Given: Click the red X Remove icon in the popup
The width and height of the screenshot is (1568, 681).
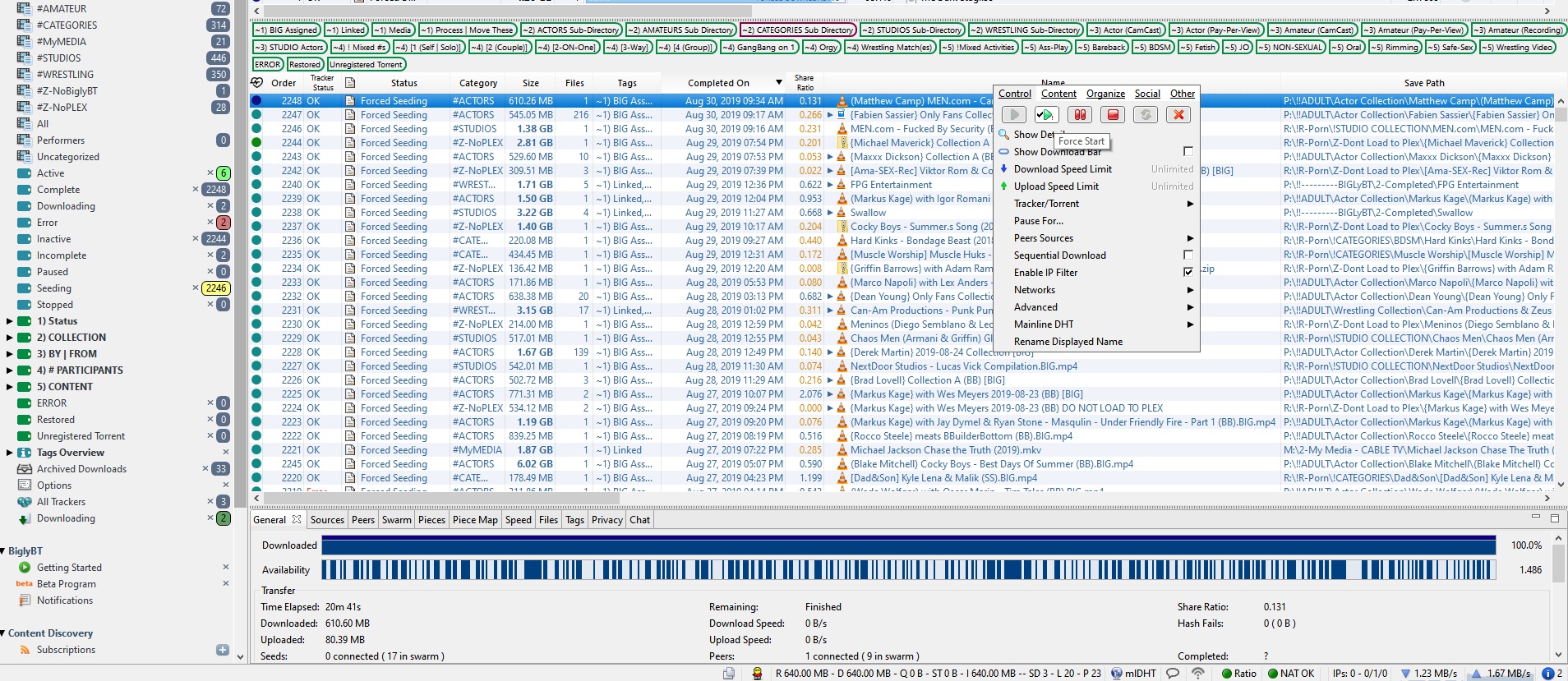Looking at the screenshot, I should (x=1178, y=115).
